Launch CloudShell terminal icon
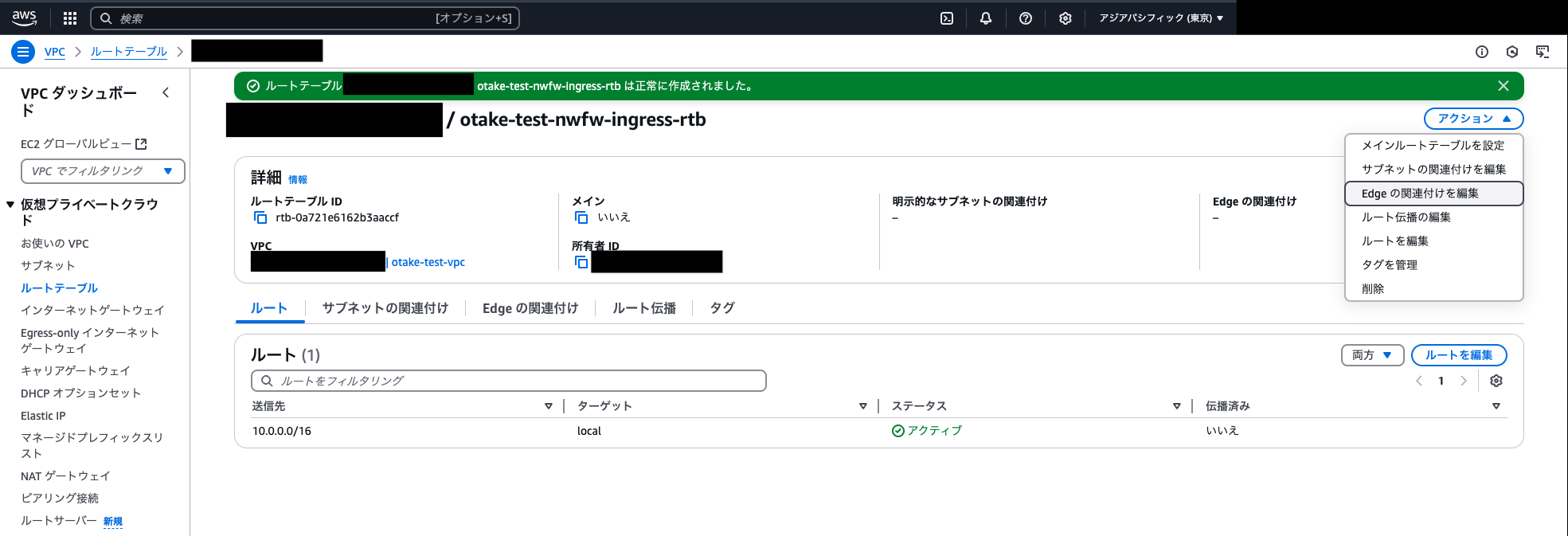This screenshot has width=1568, height=536. [x=947, y=18]
